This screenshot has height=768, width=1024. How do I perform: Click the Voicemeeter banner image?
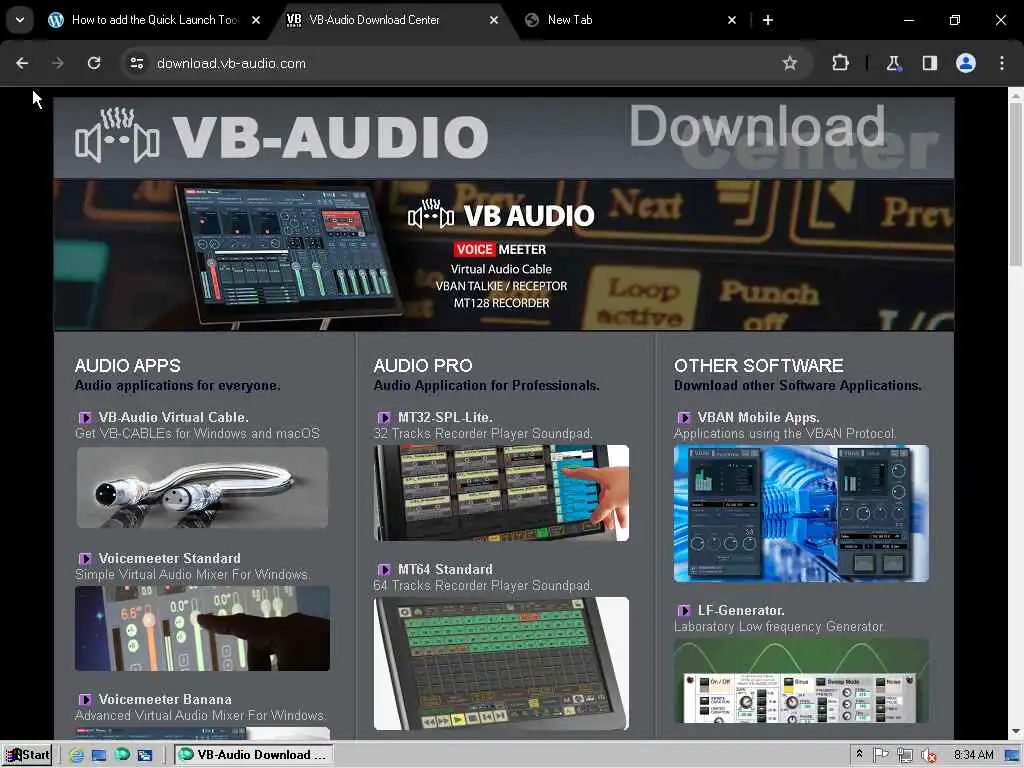click(504, 255)
